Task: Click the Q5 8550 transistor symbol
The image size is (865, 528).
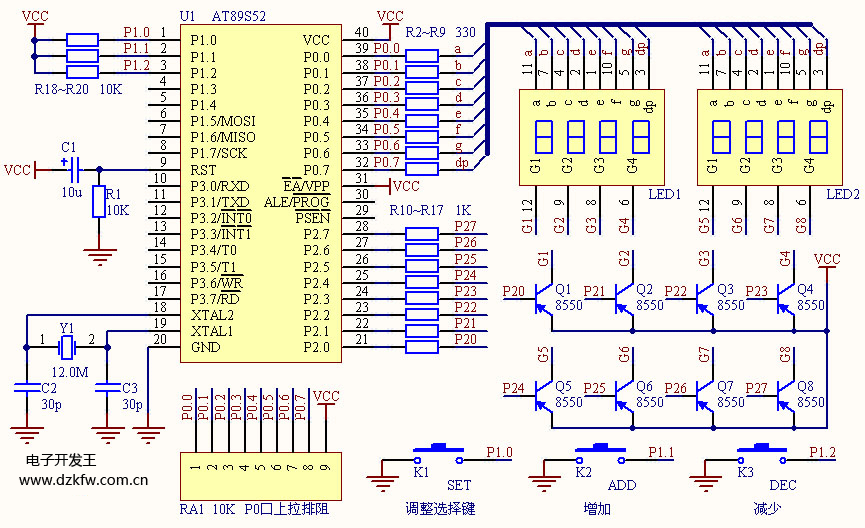Action: [x=542, y=393]
